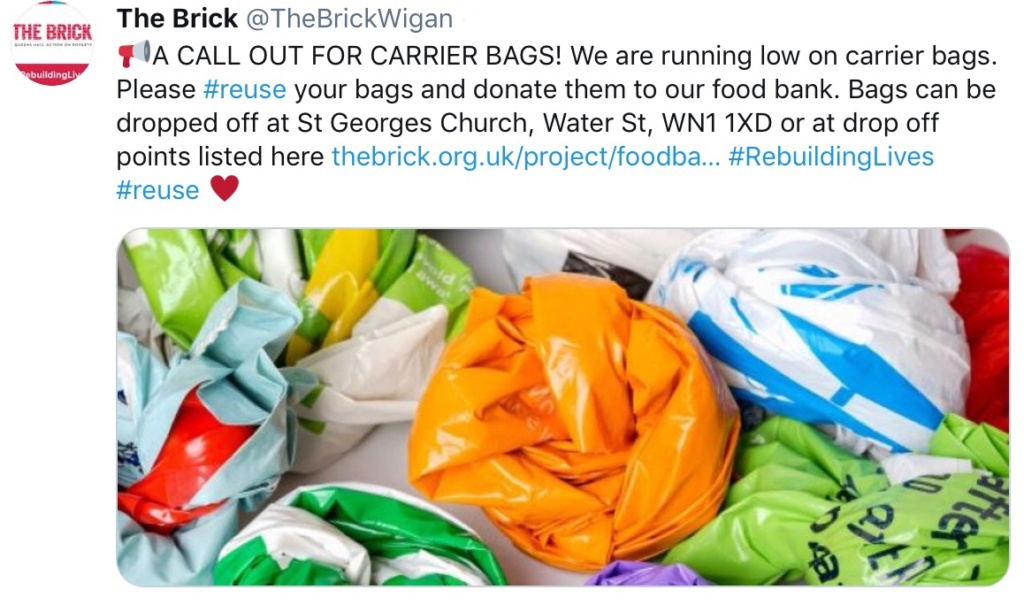Click the megaphone emoji before the tweet text
Viewport: 1024px width, 605px height.
pyautogui.click(x=134, y=55)
